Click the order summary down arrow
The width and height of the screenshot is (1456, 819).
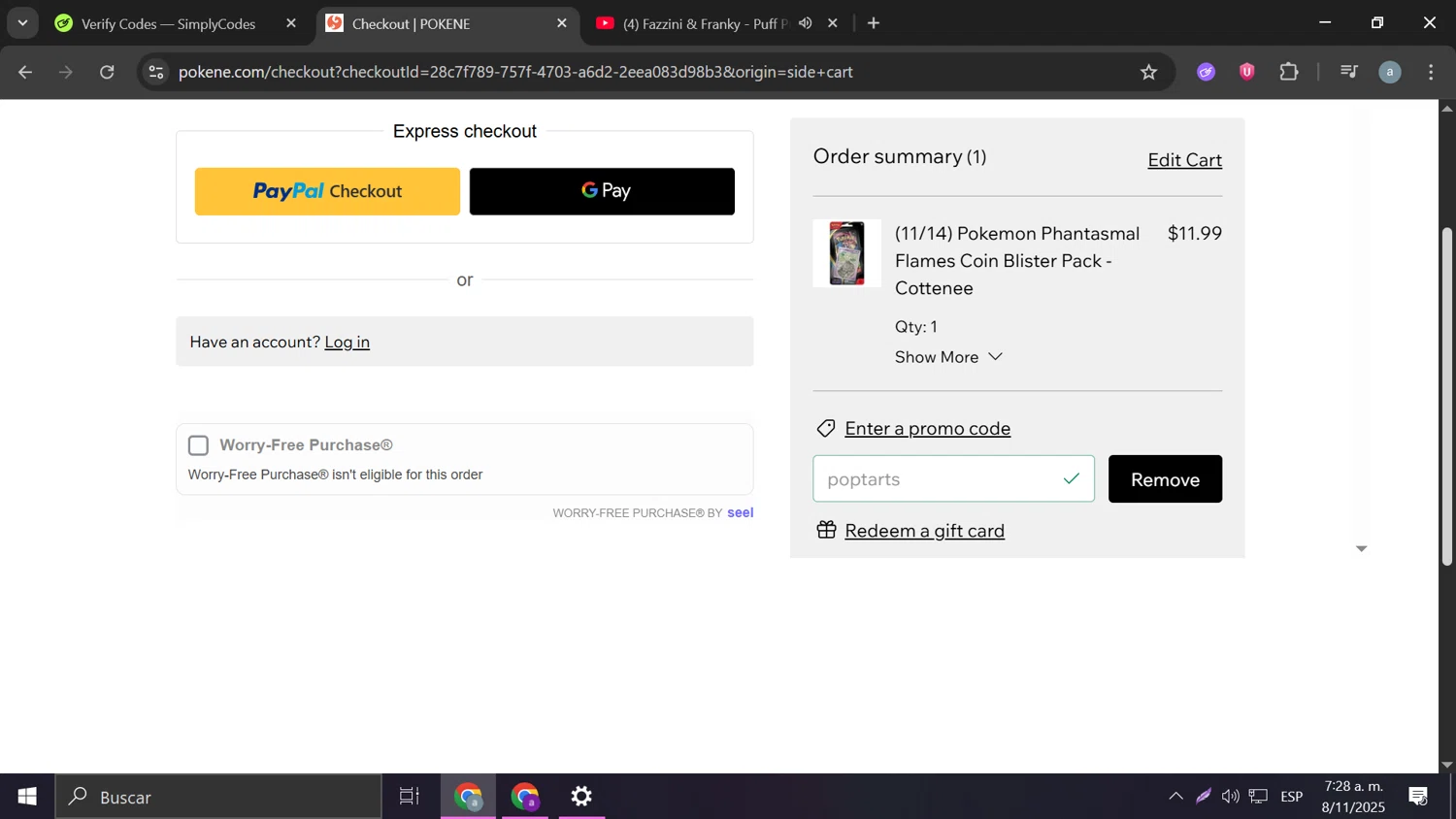tap(1361, 549)
